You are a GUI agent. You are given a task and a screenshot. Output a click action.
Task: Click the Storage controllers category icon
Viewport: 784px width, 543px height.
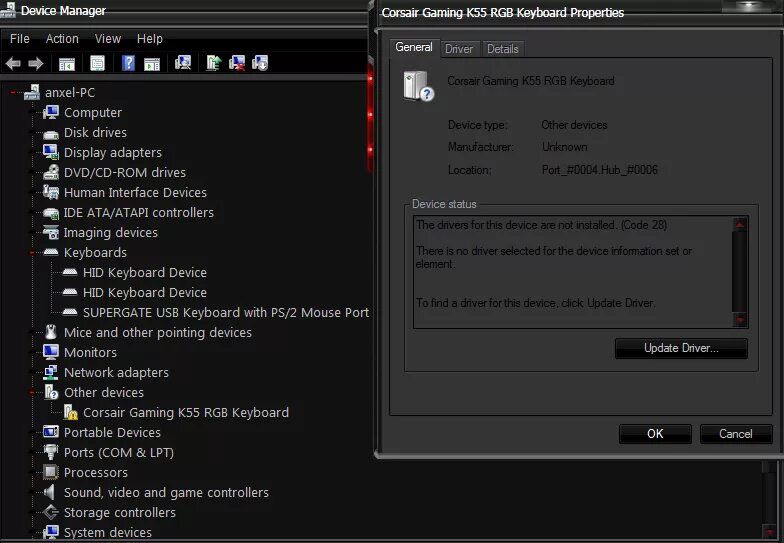(50, 512)
